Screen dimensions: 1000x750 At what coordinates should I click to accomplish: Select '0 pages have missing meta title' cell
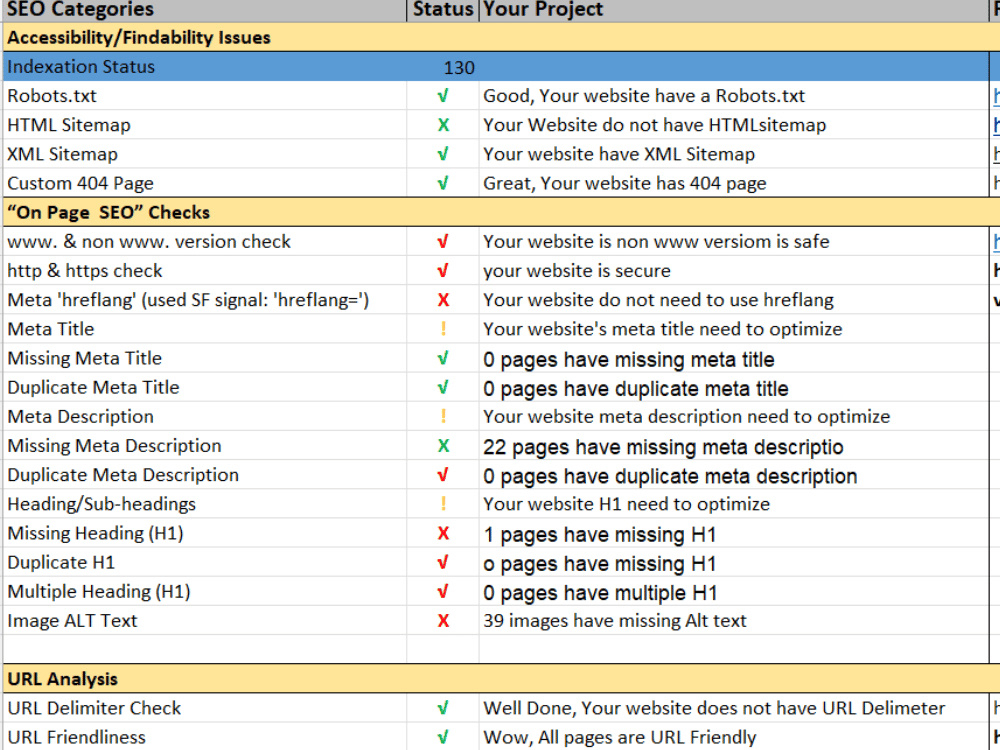click(733, 358)
